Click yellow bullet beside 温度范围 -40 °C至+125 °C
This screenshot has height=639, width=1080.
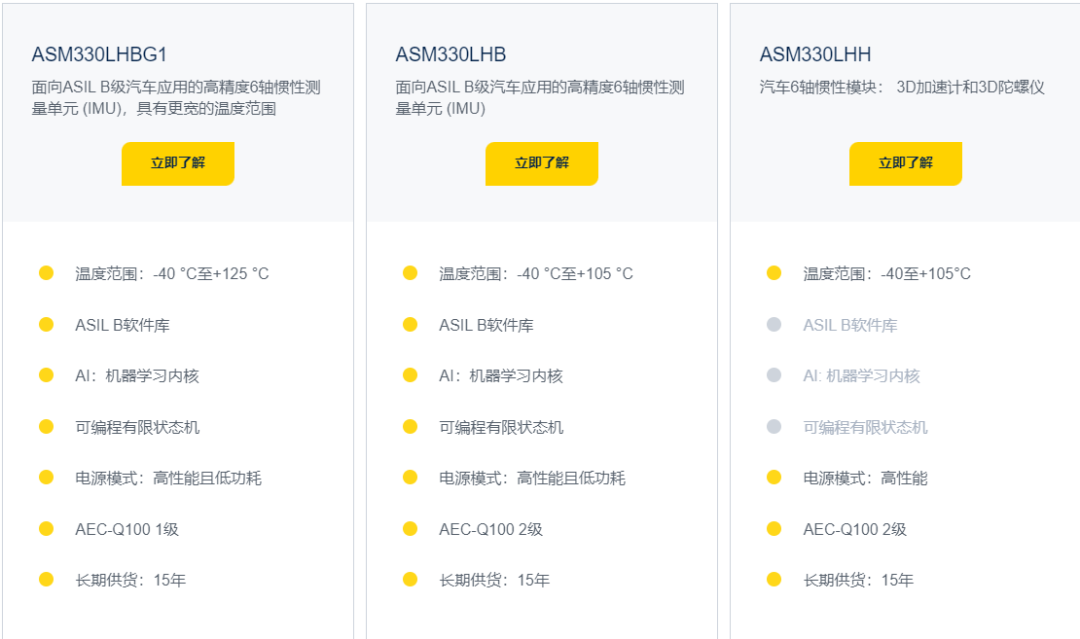click(46, 273)
